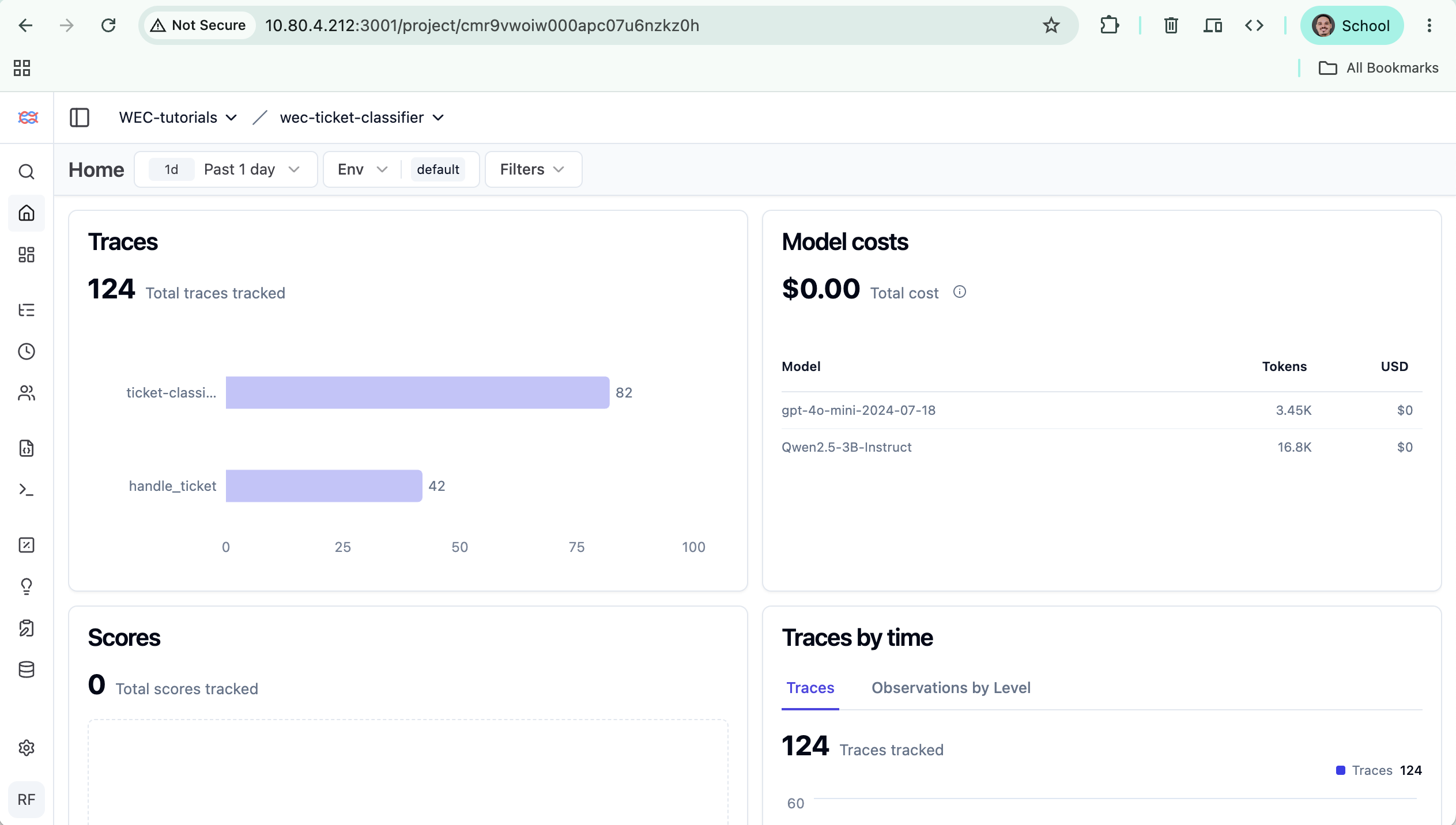The height and width of the screenshot is (825, 1456).
Task: Open lightbulb evaluator icon in sidebar
Action: pyautogui.click(x=27, y=586)
